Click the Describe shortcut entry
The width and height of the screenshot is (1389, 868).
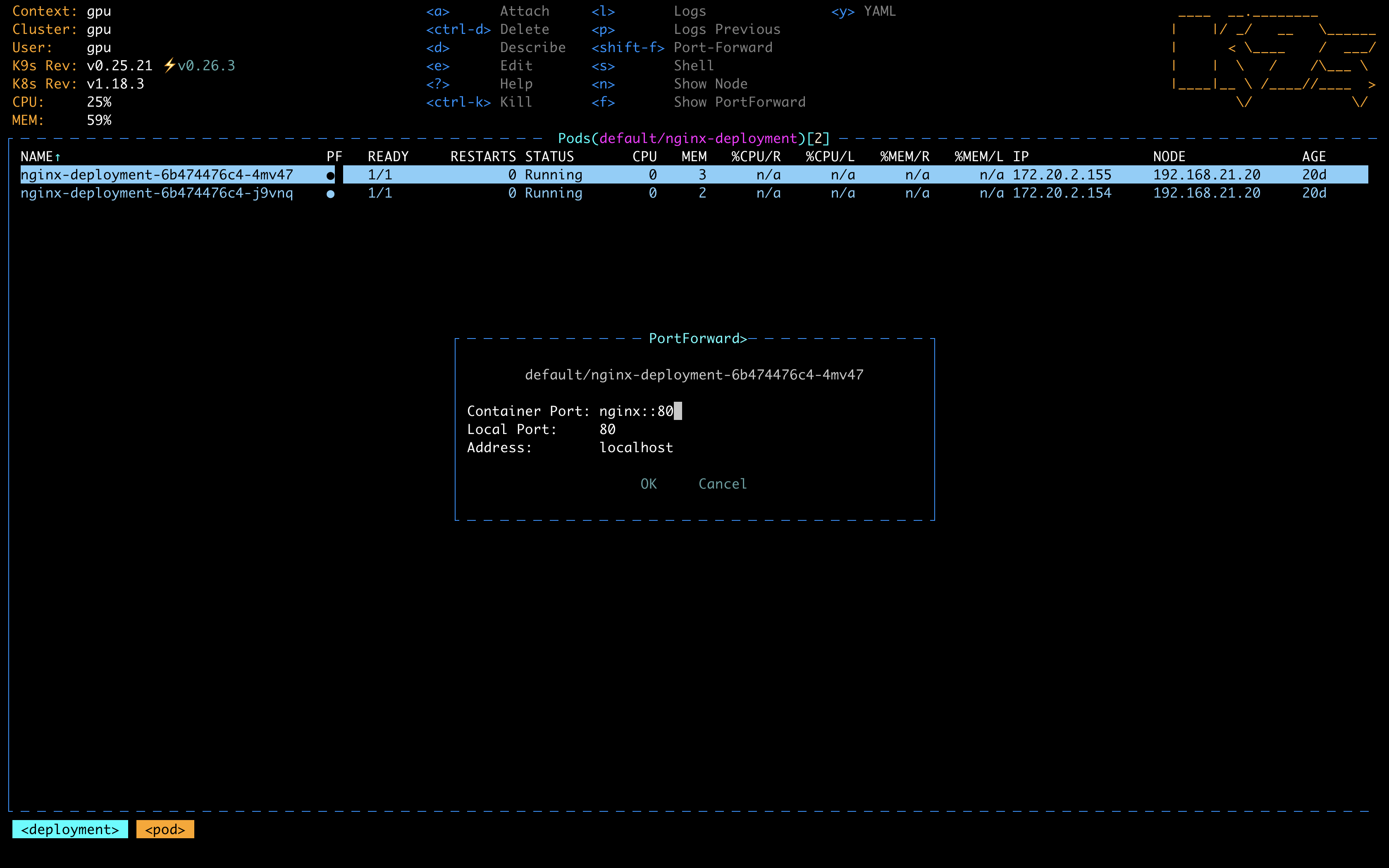[532, 48]
